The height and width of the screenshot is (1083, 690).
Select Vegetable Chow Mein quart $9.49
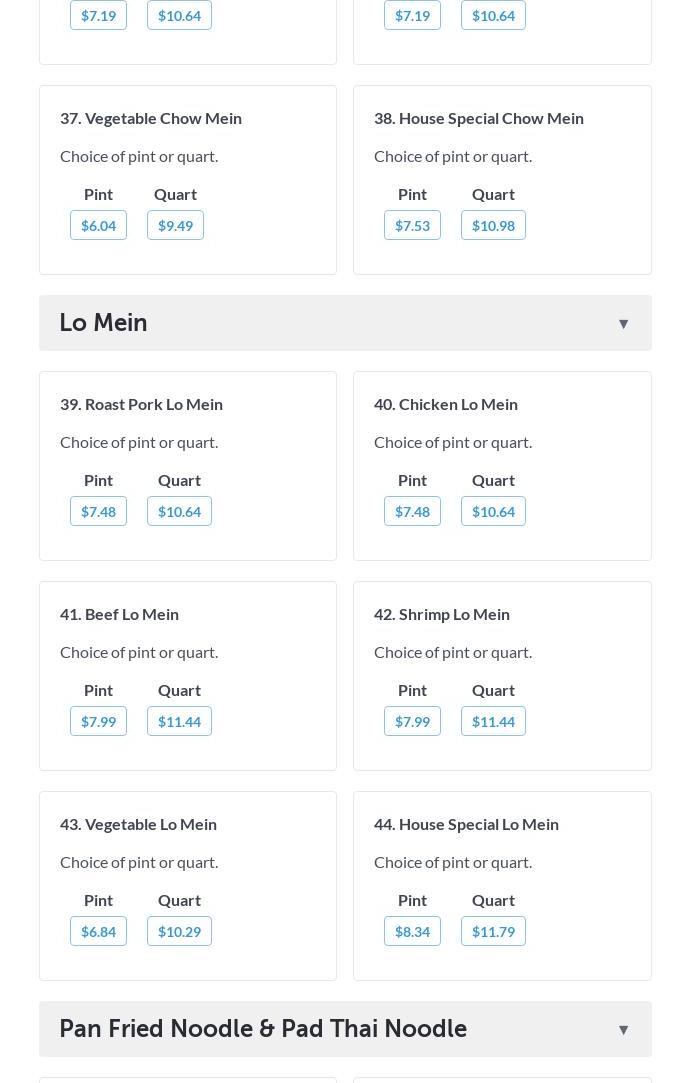[x=175, y=225]
